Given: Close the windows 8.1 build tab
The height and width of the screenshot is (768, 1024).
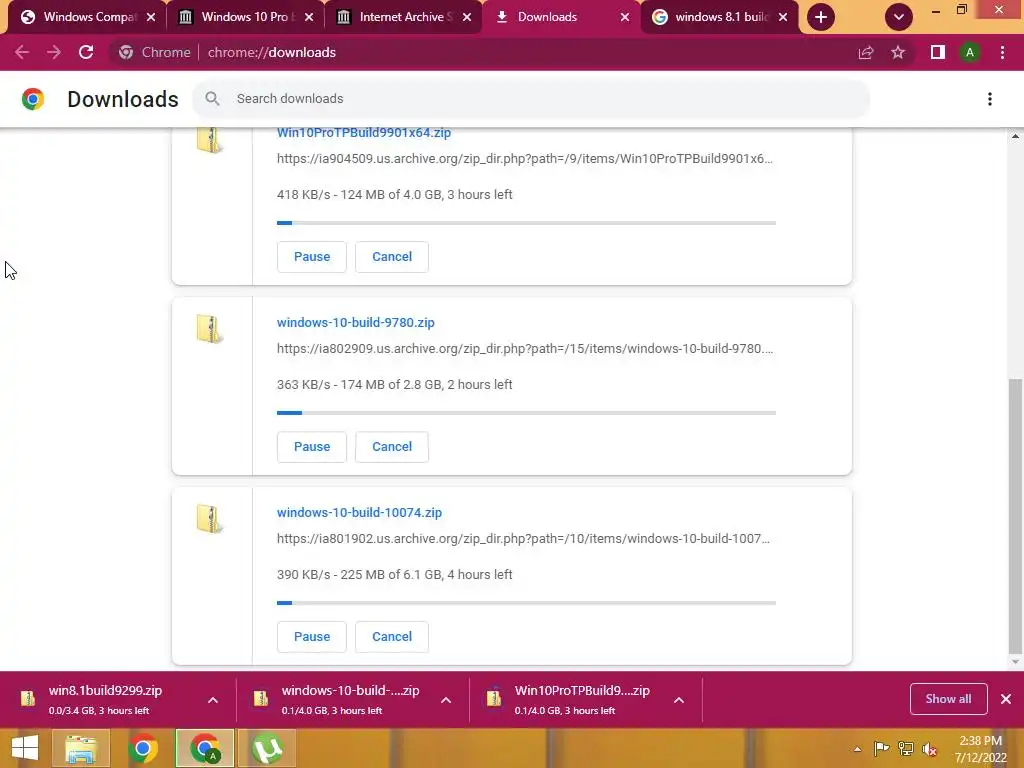Looking at the screenshot, I should tap(783, 17).
